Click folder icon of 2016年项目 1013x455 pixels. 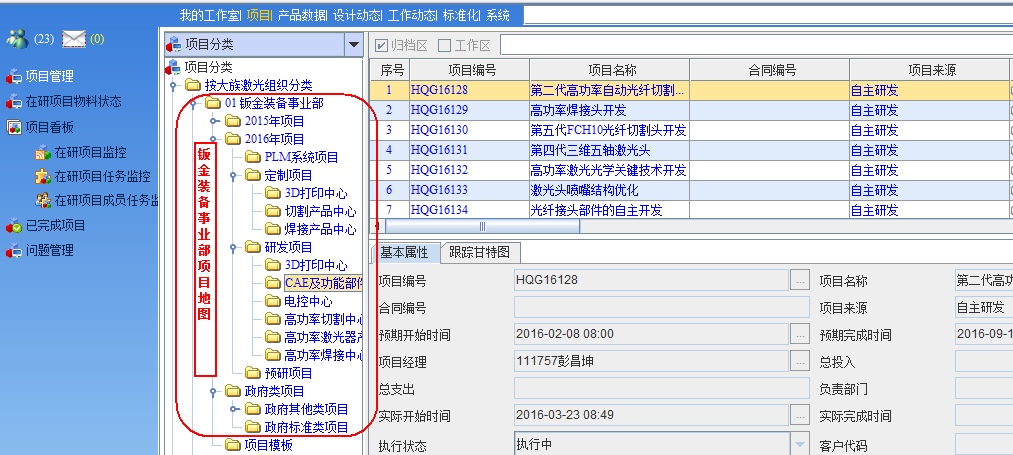233,139
